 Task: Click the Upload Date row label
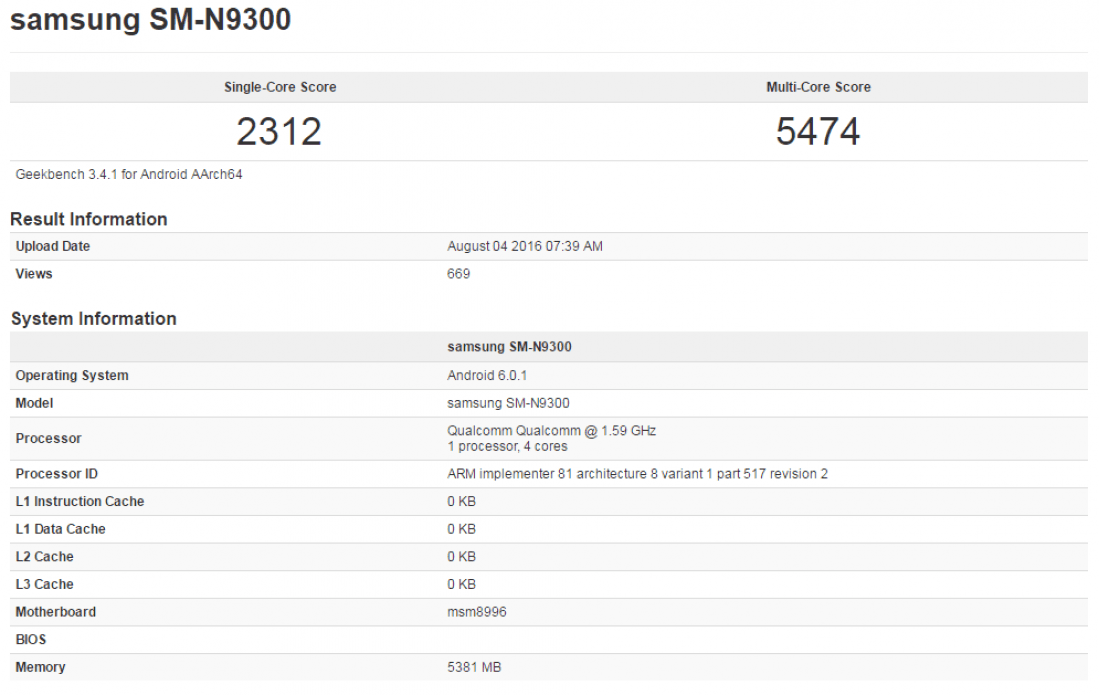point(53,246)
